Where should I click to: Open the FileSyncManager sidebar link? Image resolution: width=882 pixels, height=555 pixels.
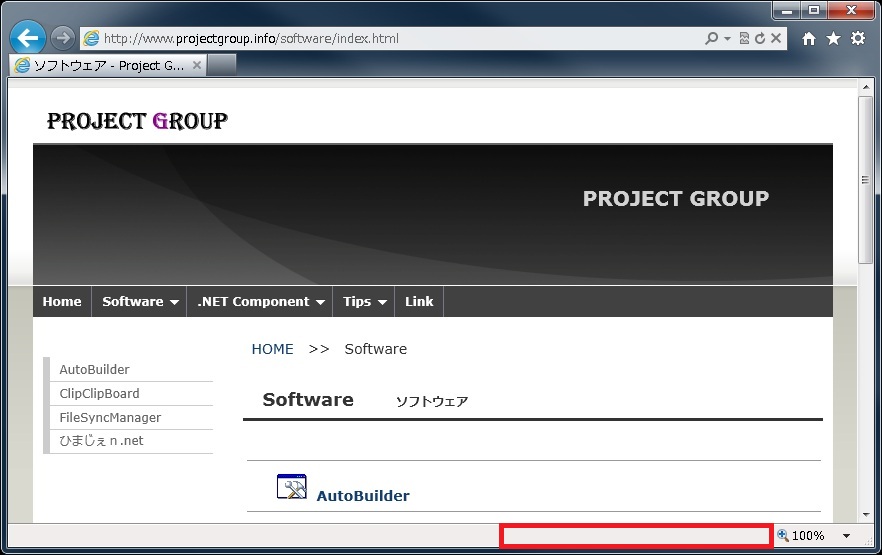110,418
